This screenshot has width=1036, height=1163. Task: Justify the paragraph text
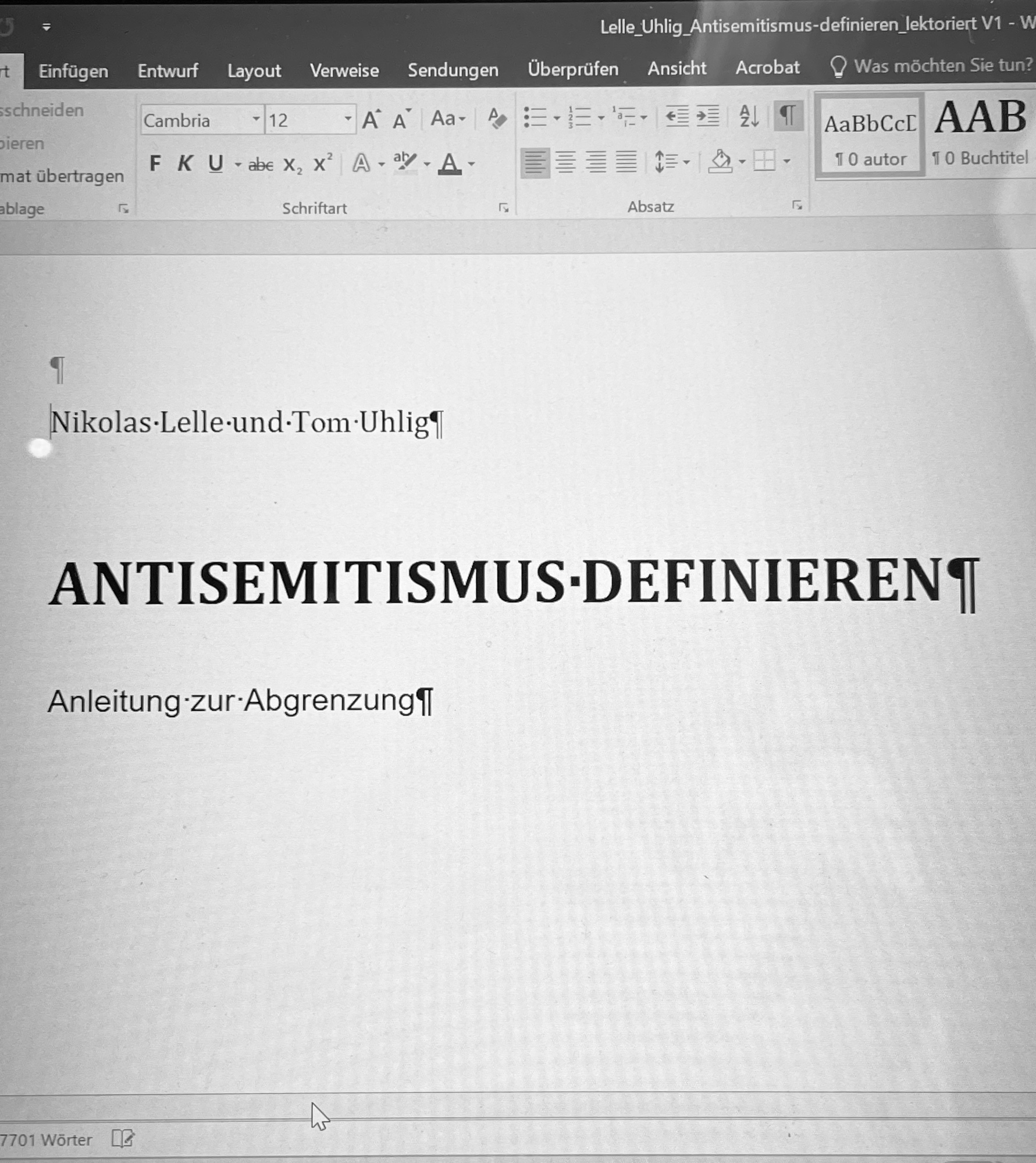tap(626, 161)
